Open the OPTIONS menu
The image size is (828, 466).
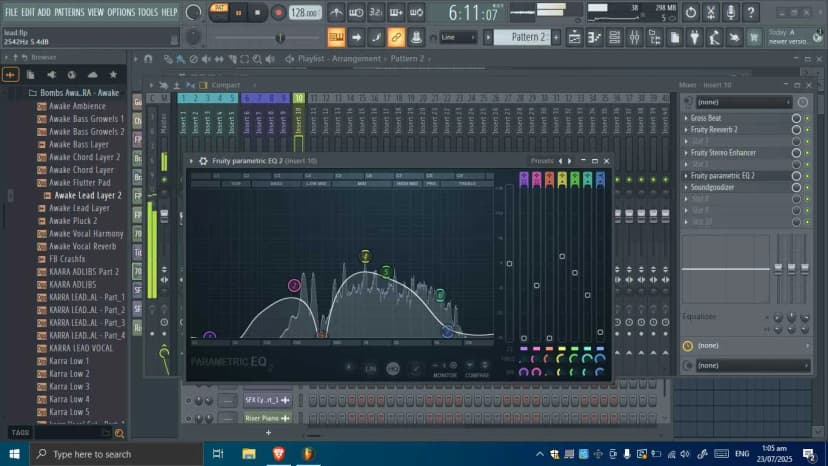121,12
